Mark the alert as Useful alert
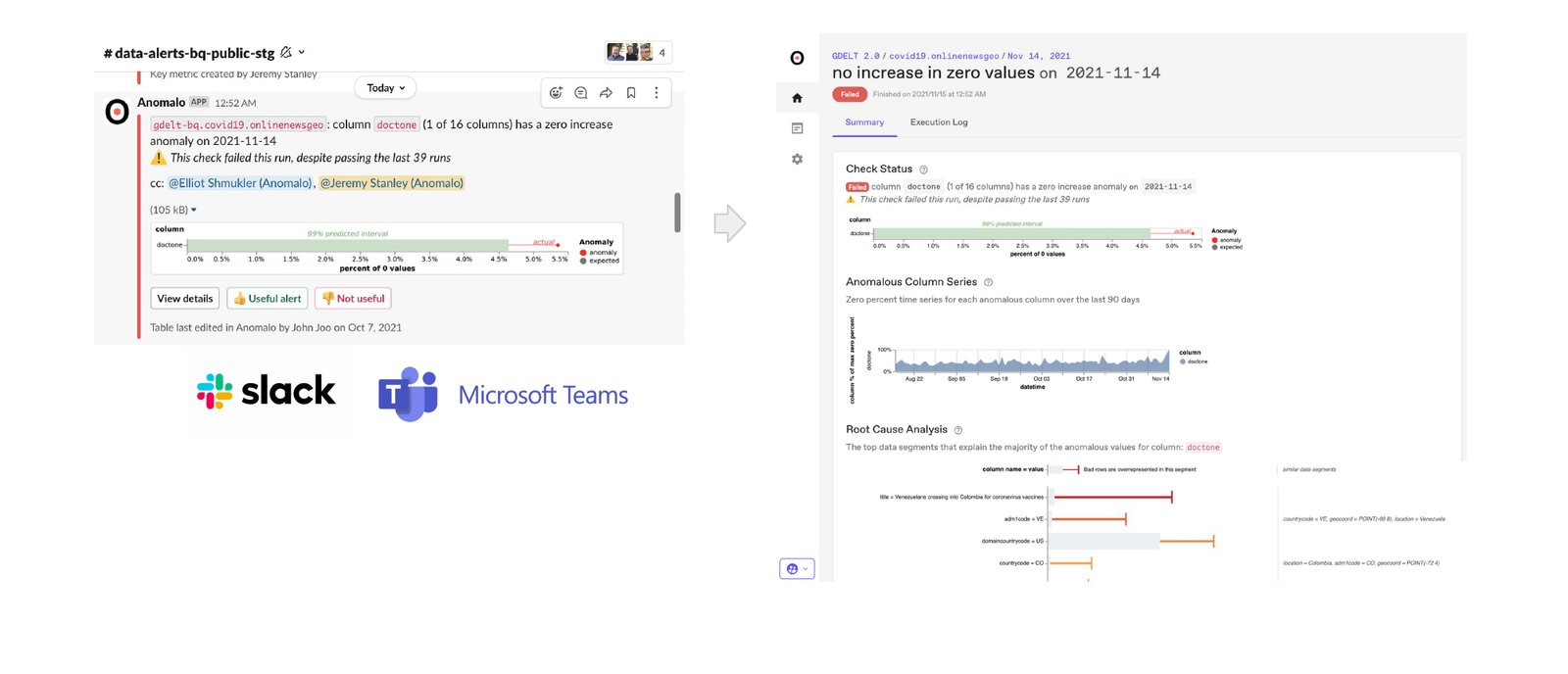Viewport: 1568px width, 674px height. [x=268, y=299]
